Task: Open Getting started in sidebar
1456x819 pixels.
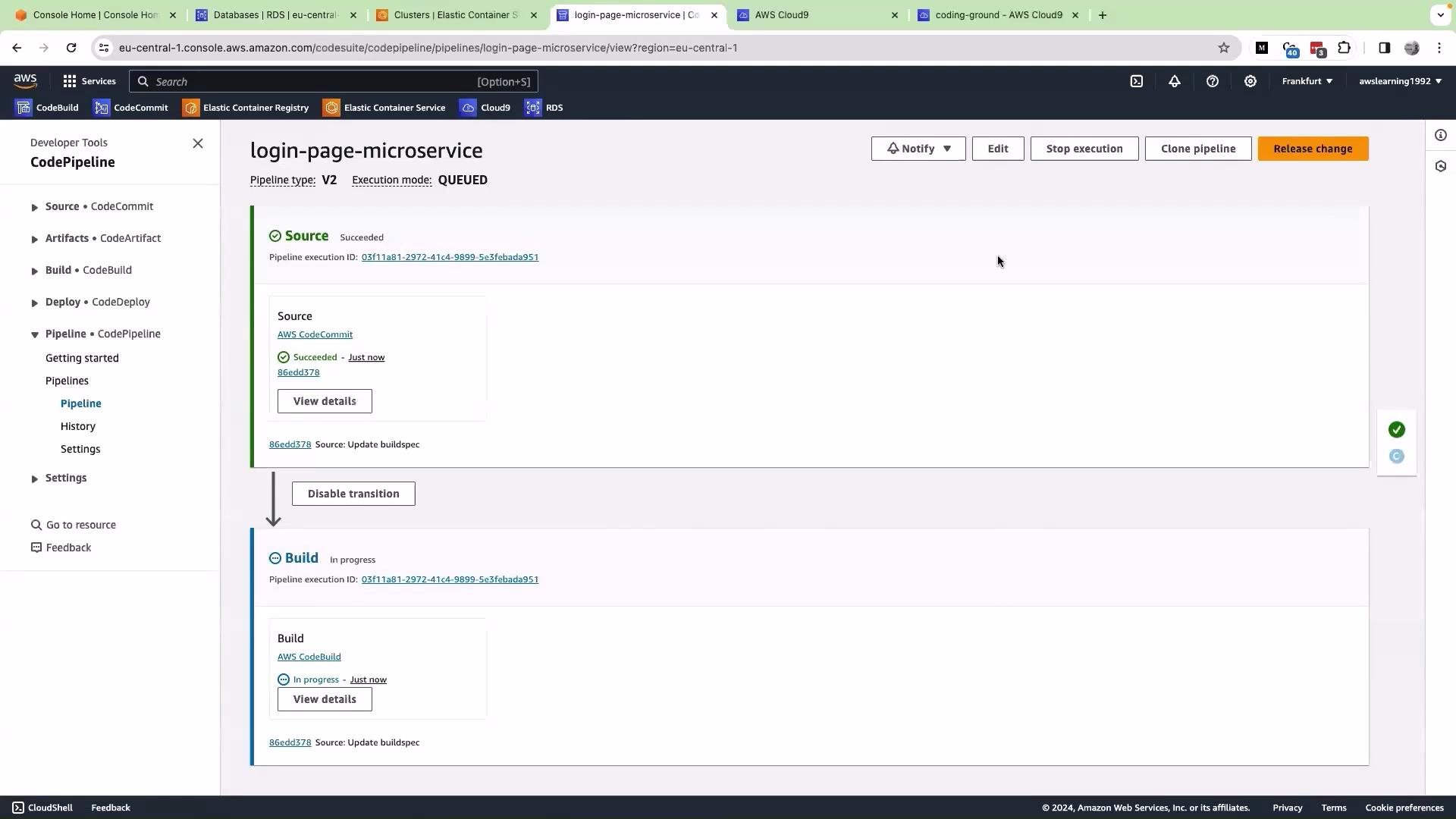Action: click(x=82, y=358)
